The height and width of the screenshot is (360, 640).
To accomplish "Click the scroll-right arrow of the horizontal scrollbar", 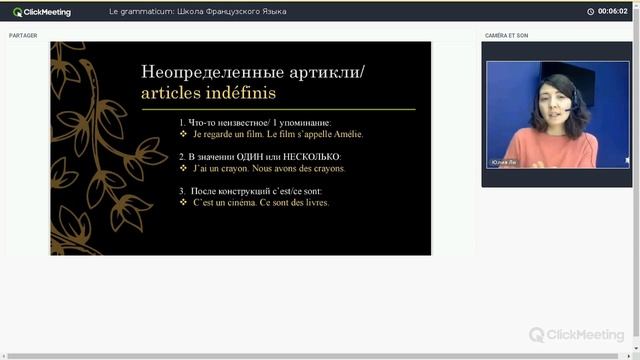I will tap(628, 356).
